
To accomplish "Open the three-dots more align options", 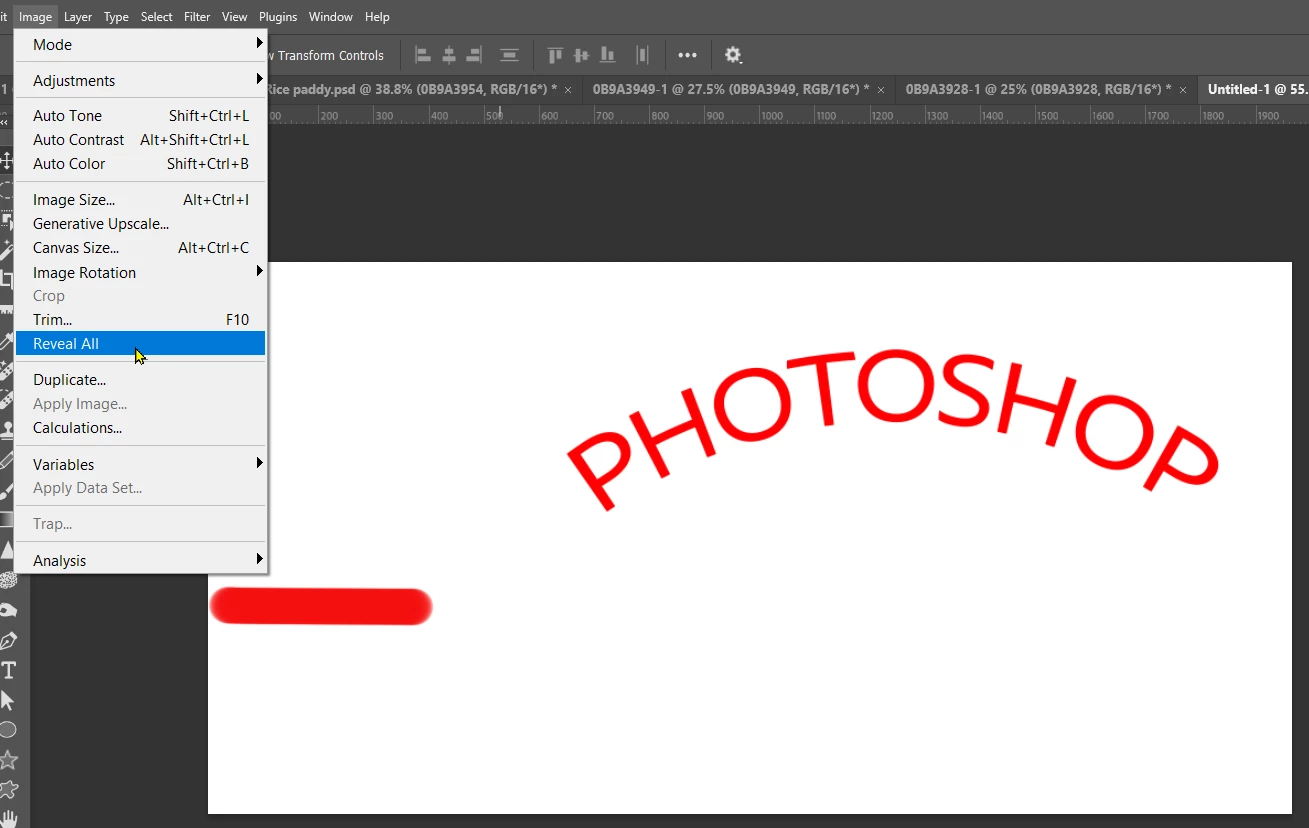I will pos(687,55).
